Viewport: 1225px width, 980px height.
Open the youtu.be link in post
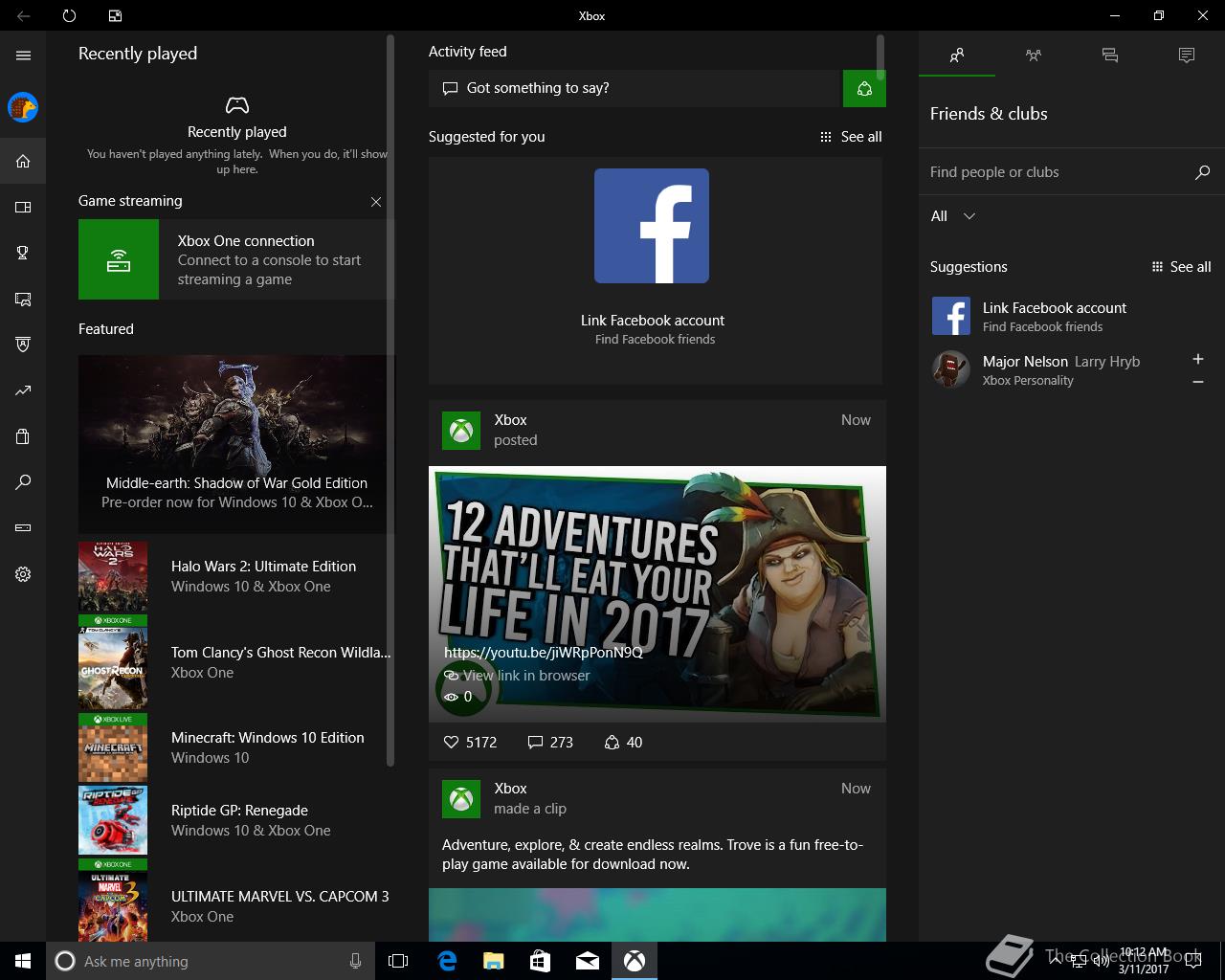(x=544, y=653)
